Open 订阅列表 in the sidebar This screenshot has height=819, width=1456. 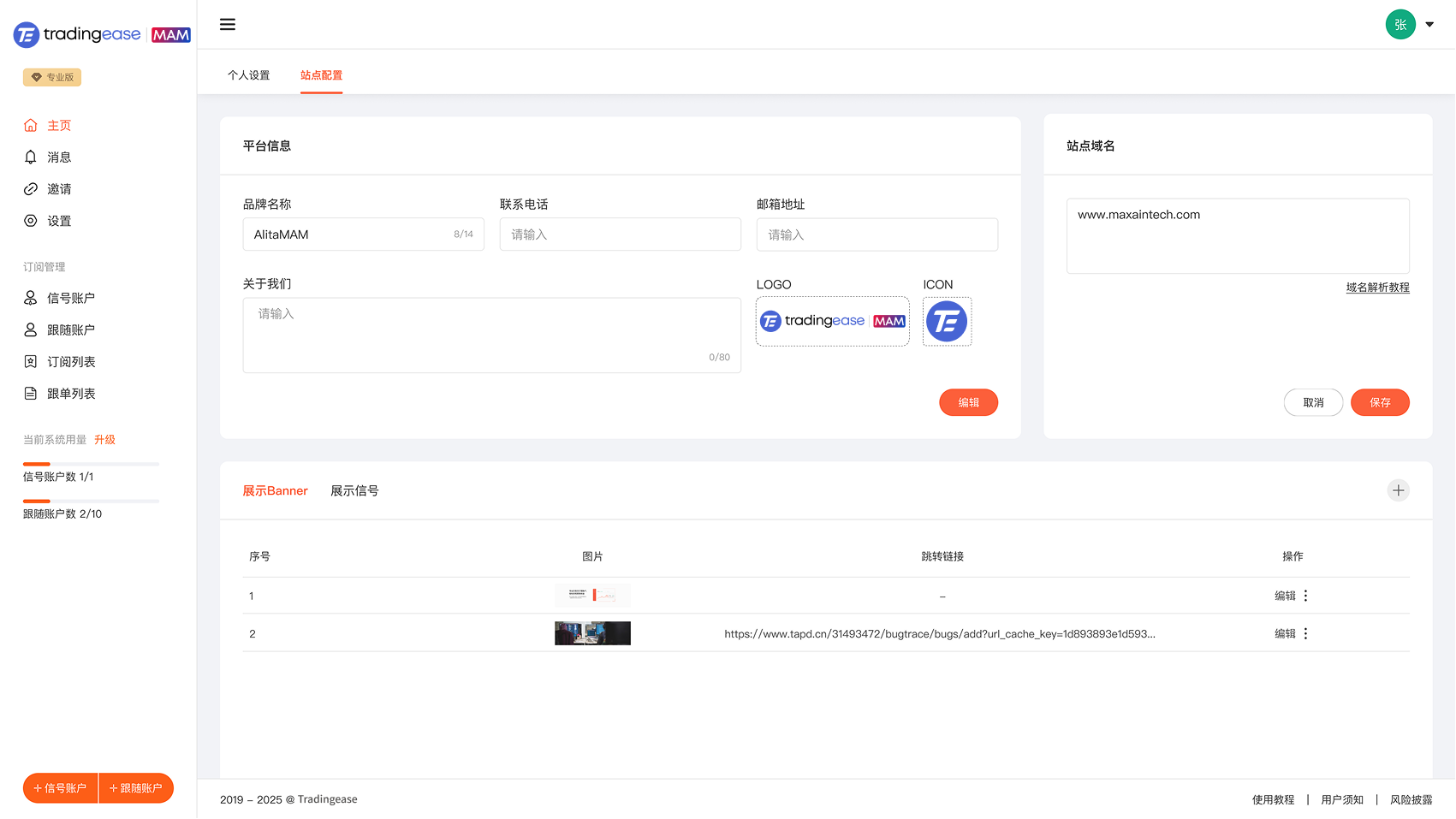click(x=71, y=362)
